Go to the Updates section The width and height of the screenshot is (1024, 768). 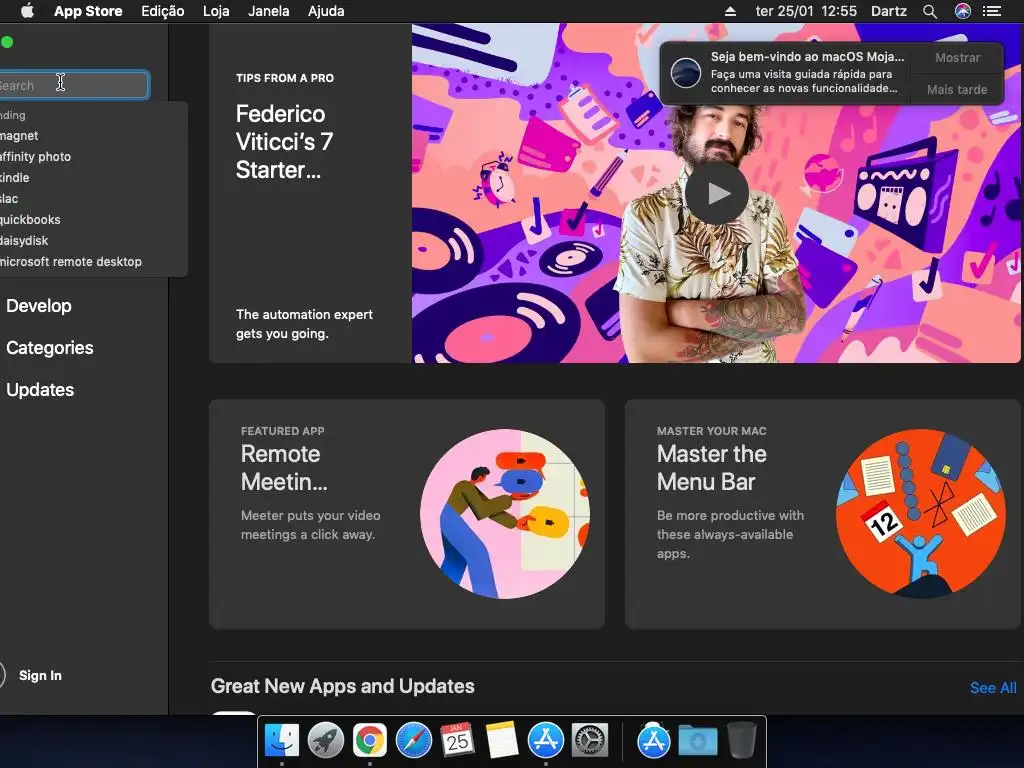[40, 389]
